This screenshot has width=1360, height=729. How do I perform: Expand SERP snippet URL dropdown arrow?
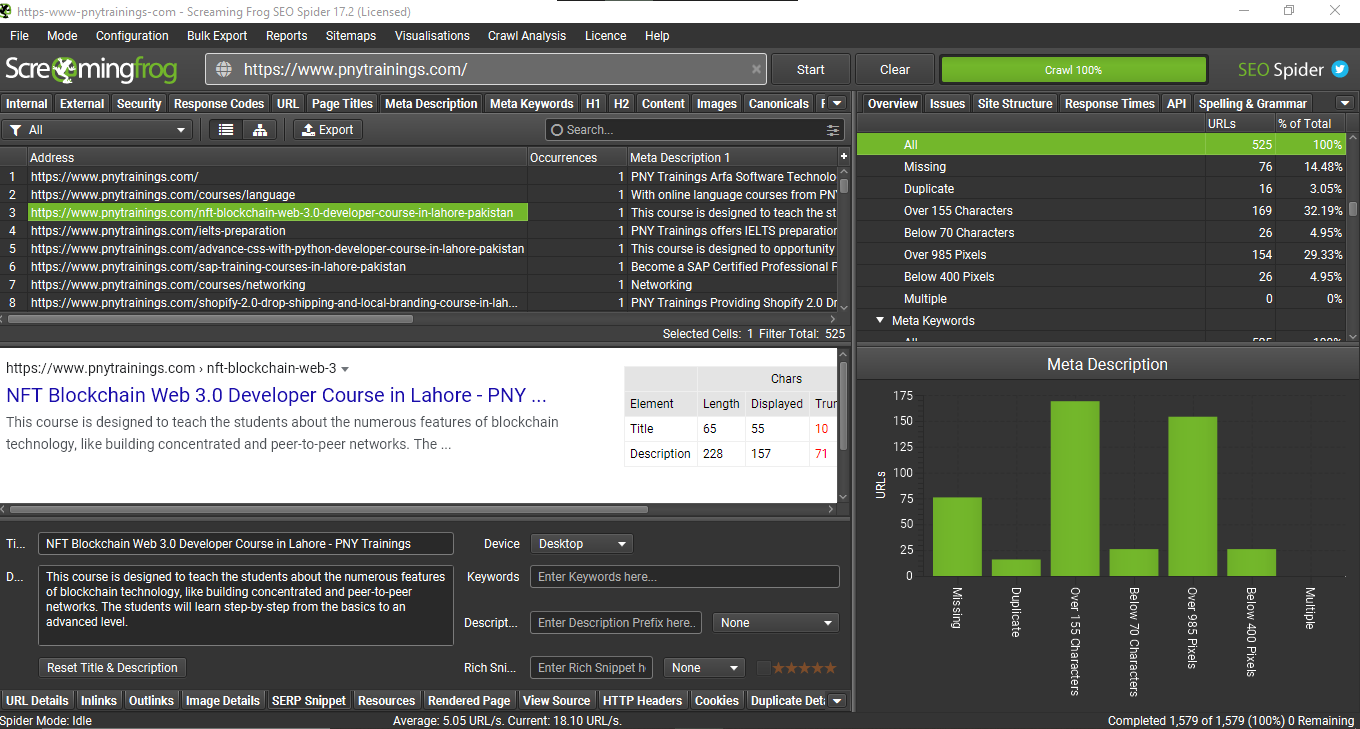(x=345, y=369)
